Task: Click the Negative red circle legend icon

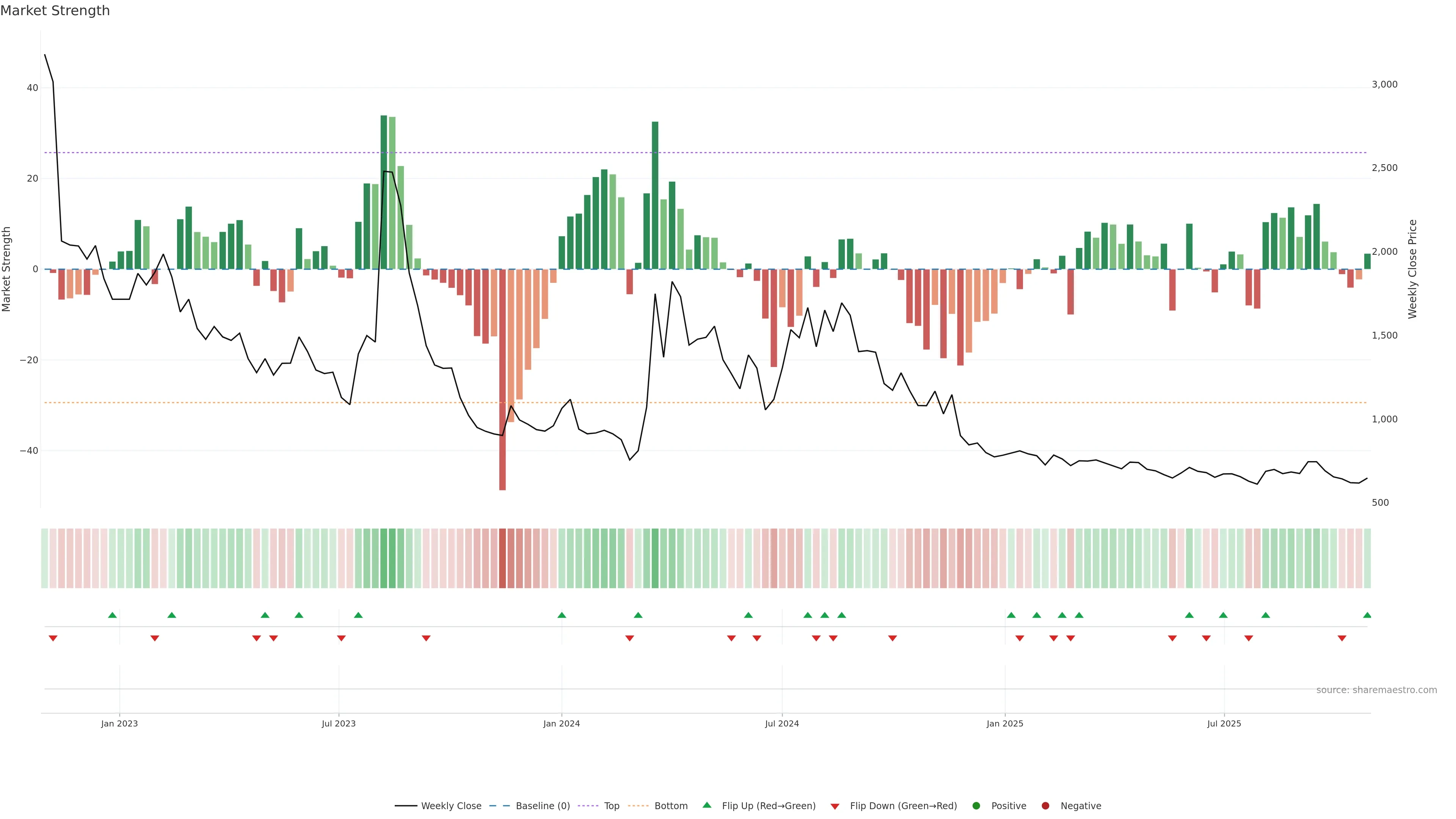Action: pyautogui.click(x=1045, y=806)
